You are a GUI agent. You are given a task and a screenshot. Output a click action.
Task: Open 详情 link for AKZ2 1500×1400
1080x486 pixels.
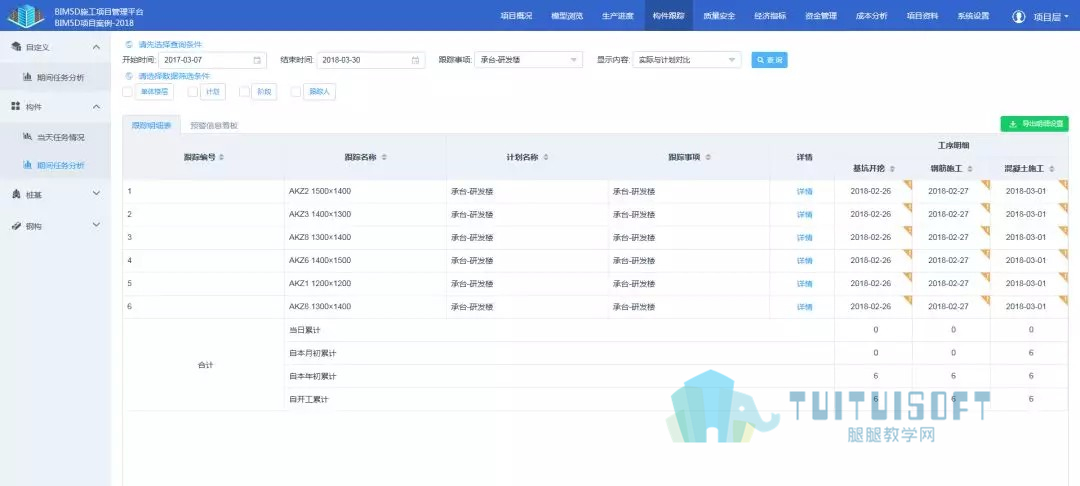pyautogui.click(x=804, y=191)
